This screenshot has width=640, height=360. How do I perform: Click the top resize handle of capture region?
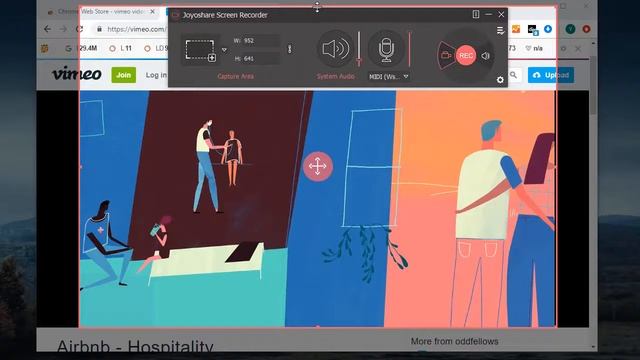pyautogui.click(x=317, y=7)
